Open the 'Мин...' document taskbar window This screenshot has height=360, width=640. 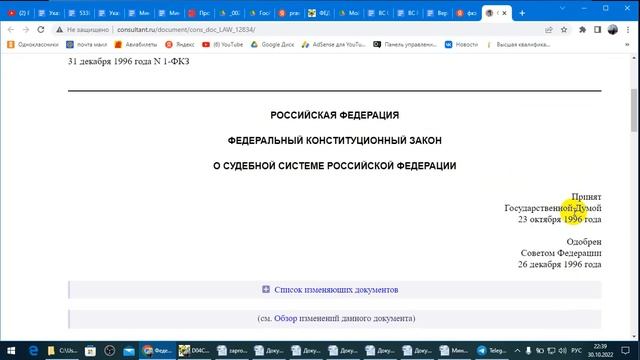pos(454,351)
